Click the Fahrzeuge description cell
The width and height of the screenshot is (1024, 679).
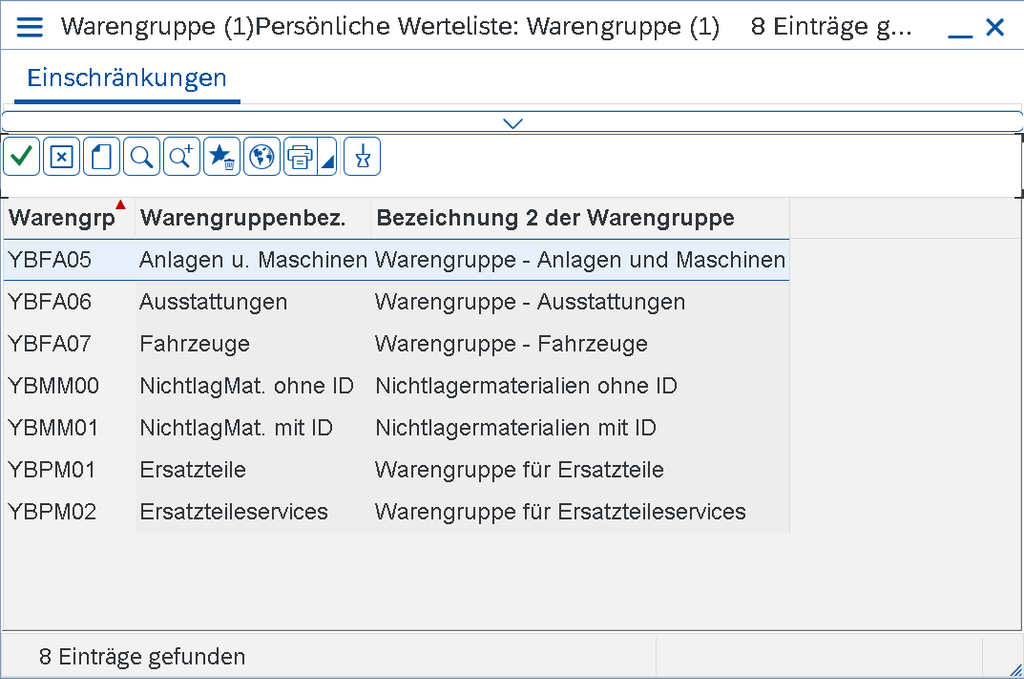tap(253, 343)
